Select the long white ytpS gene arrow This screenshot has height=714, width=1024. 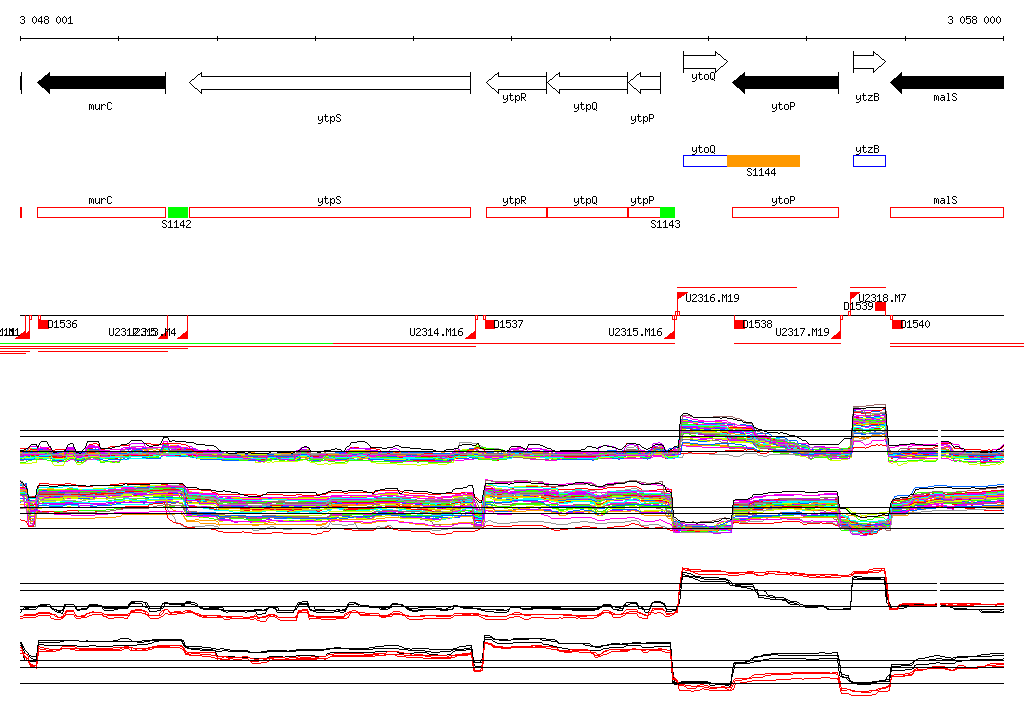pos(330,83)
